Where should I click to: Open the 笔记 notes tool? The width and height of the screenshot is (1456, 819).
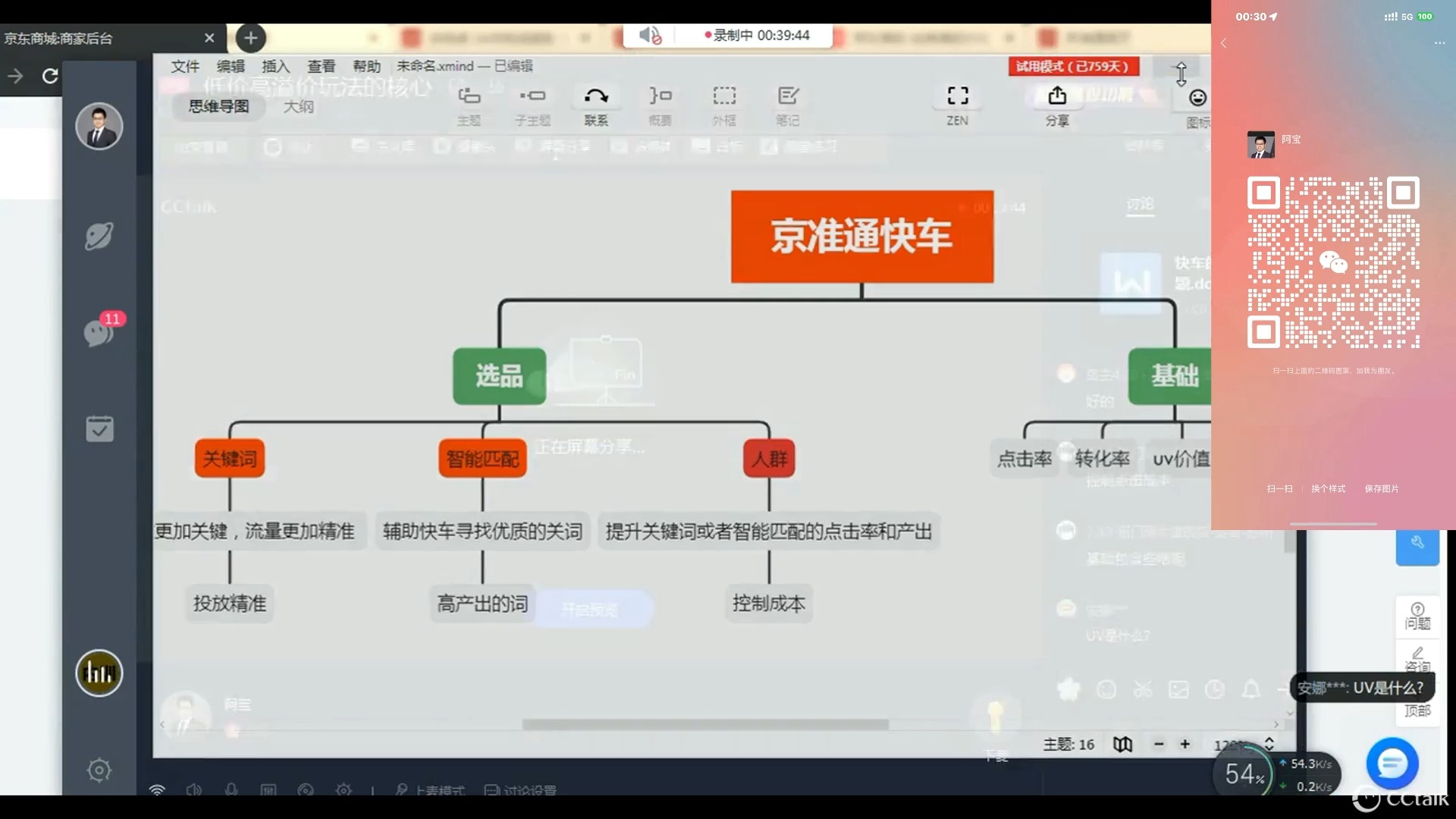pyautogui.click(x=788, y=105)
